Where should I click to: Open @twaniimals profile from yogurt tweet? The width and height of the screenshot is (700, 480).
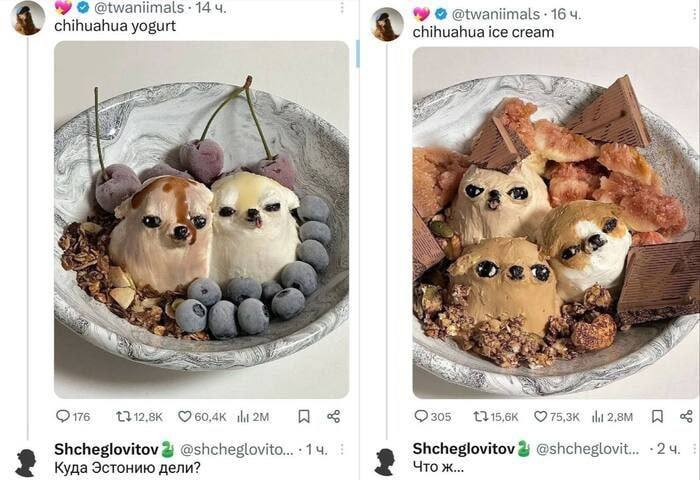[139, 7]
